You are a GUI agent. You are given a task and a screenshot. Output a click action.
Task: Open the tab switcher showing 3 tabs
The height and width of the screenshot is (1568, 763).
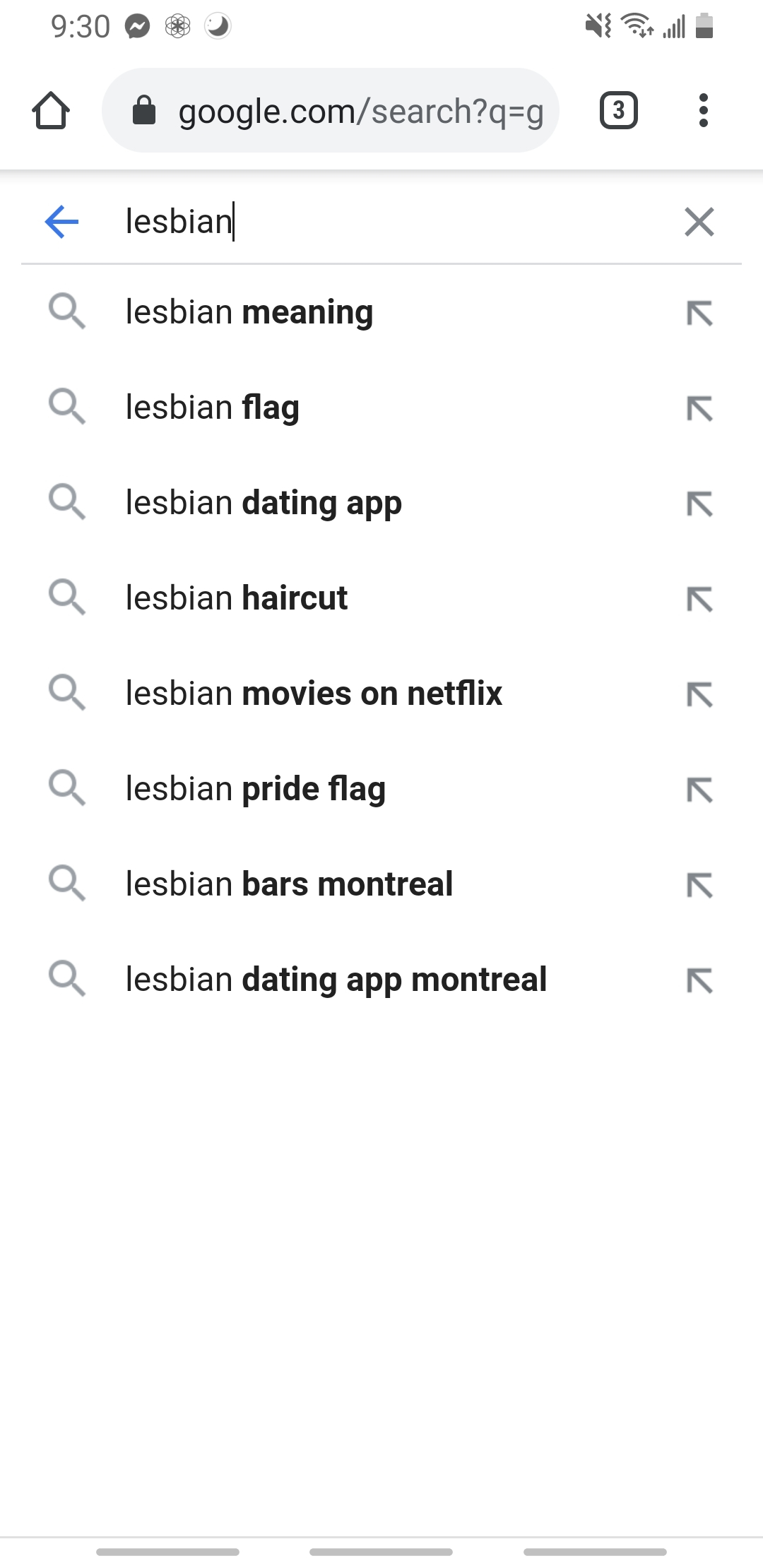(x=618, y=111)
